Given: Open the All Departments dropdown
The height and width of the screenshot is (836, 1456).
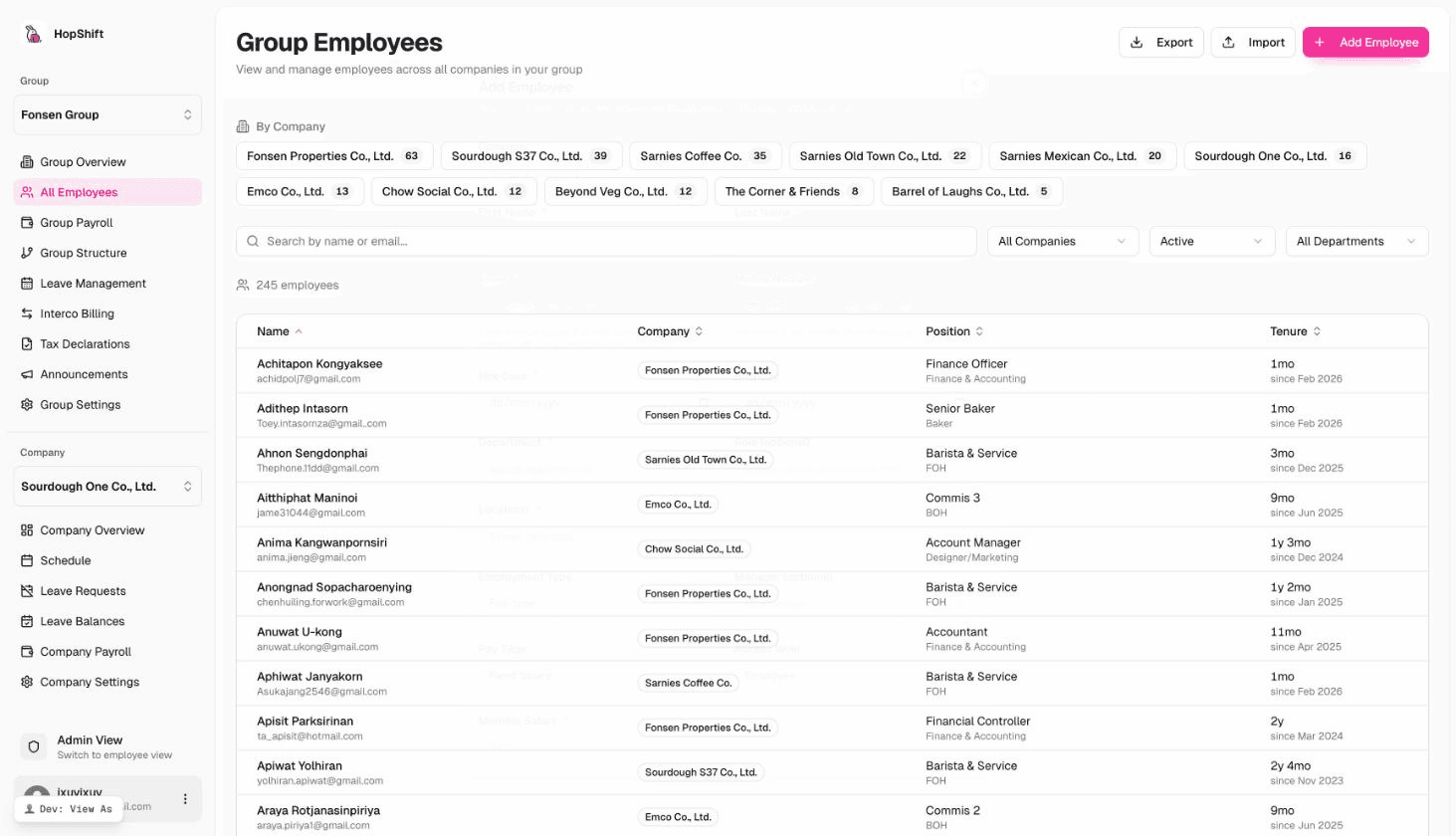Looking at the screenshot, I should coord(1355,241).
